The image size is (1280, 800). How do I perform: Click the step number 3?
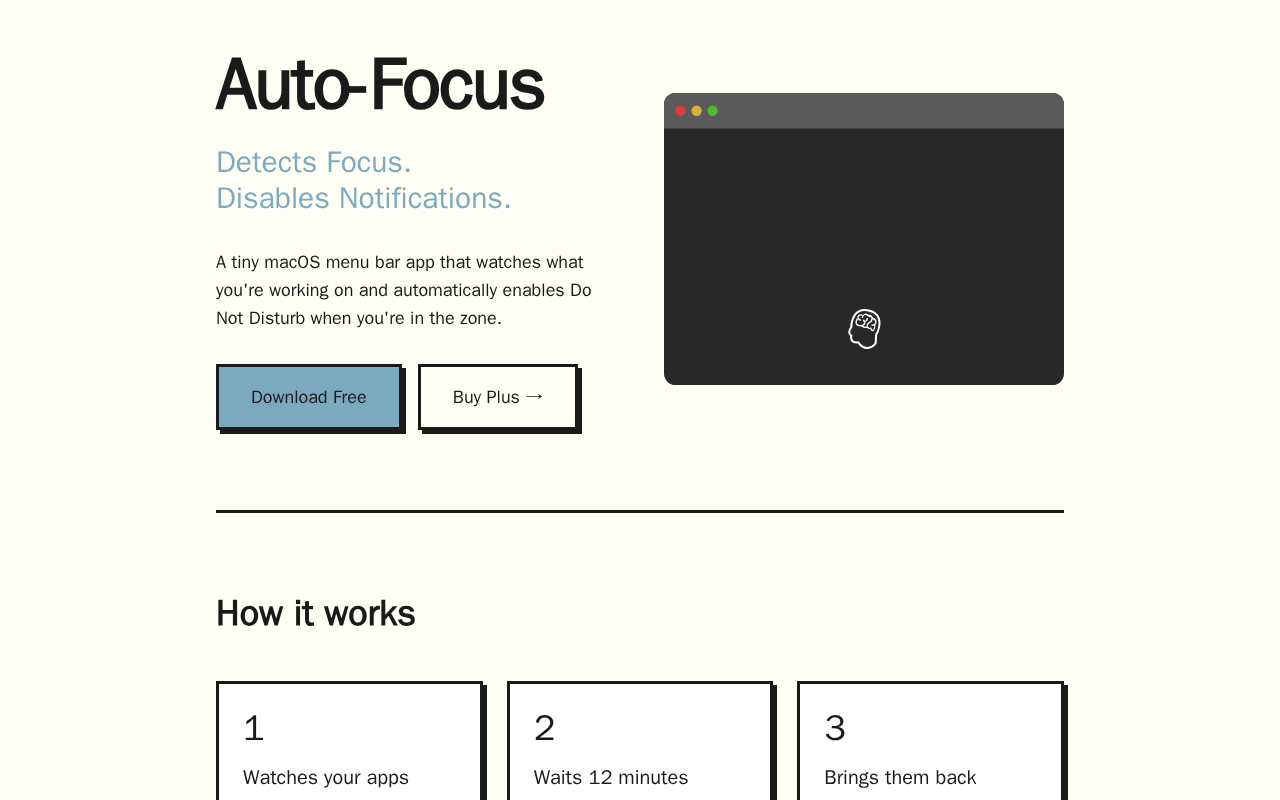coord(835,728)
